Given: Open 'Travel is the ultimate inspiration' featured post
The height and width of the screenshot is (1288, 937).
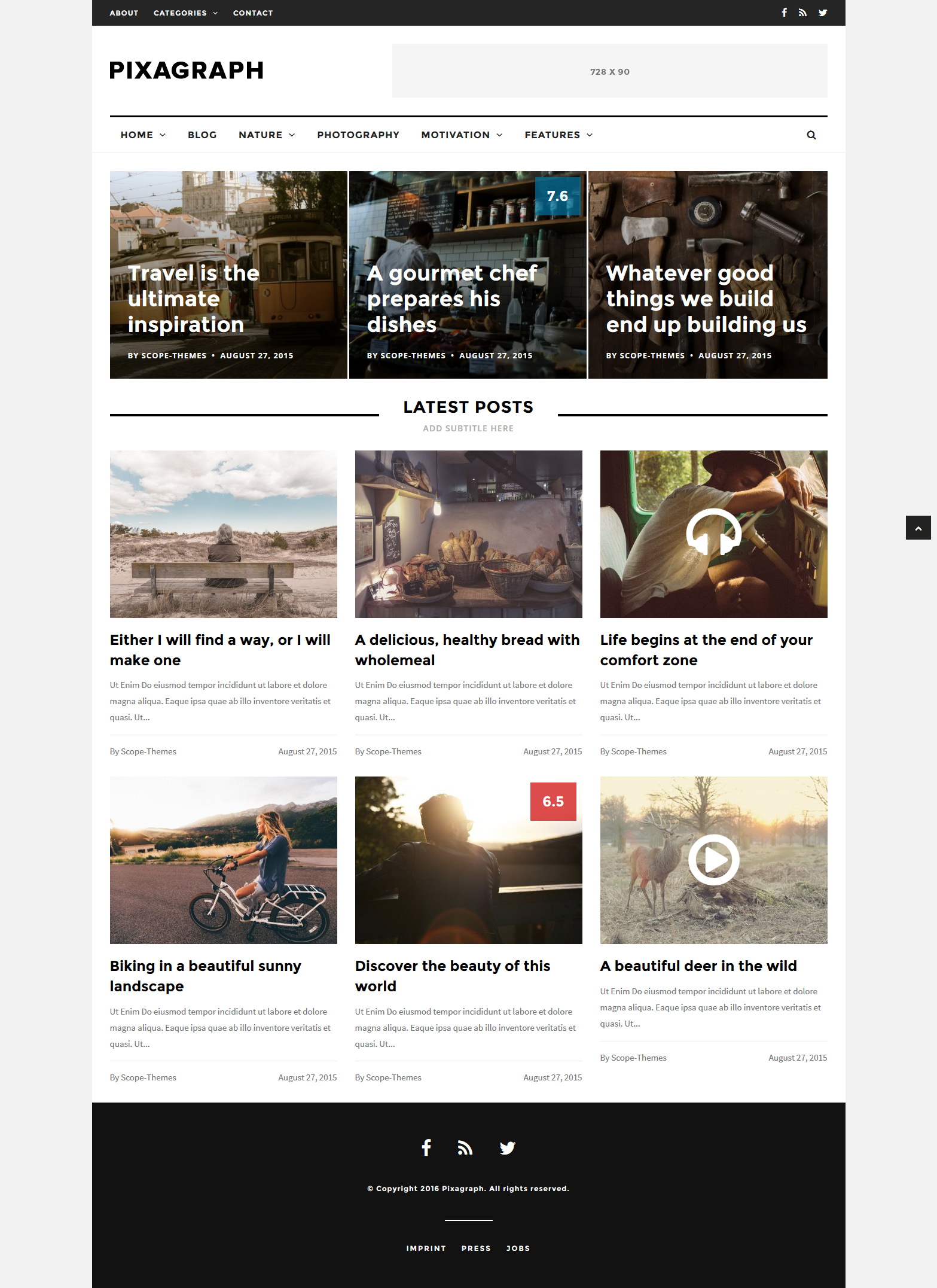Looking at the screenshot, I should pyautogui.click(x=194, y=299).
